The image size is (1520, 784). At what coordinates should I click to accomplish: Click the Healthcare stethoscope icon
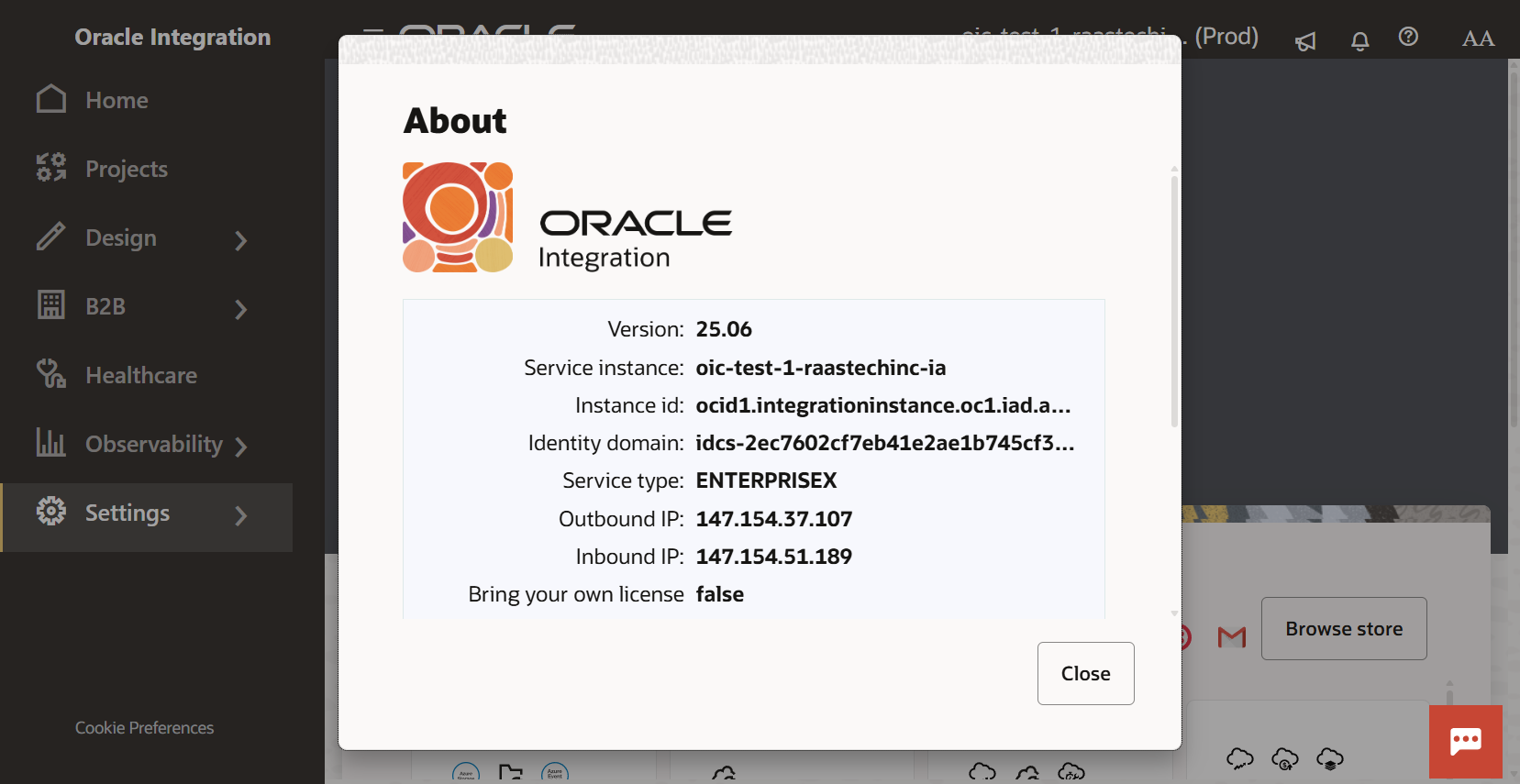coord(51,374)
